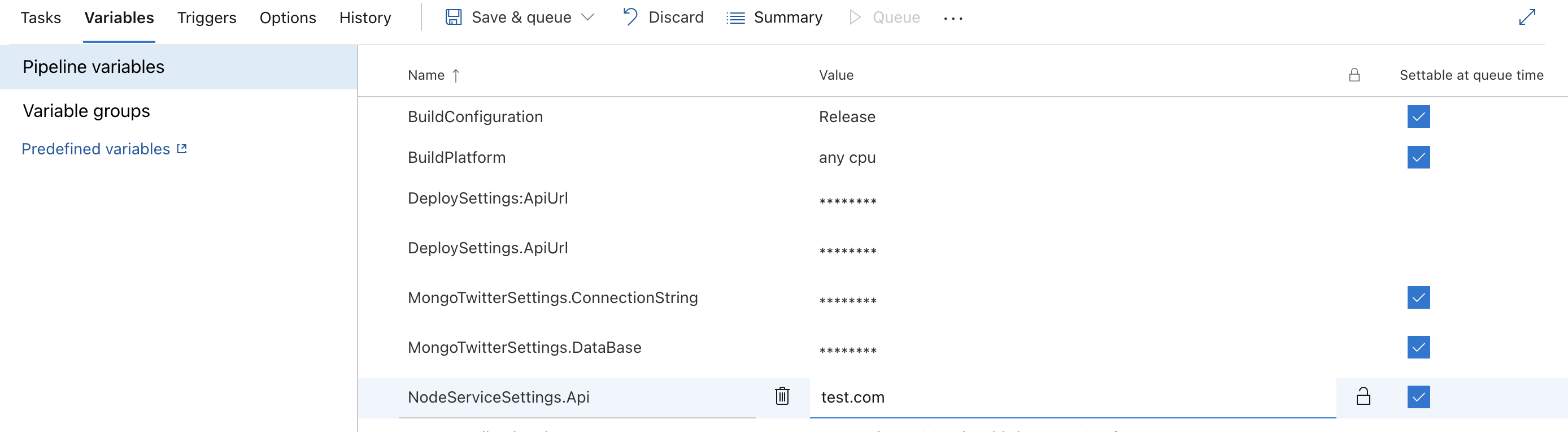This screenshot has width=1568, height=432.
Task: Click the Summary list icon
Action: point(735,18)
